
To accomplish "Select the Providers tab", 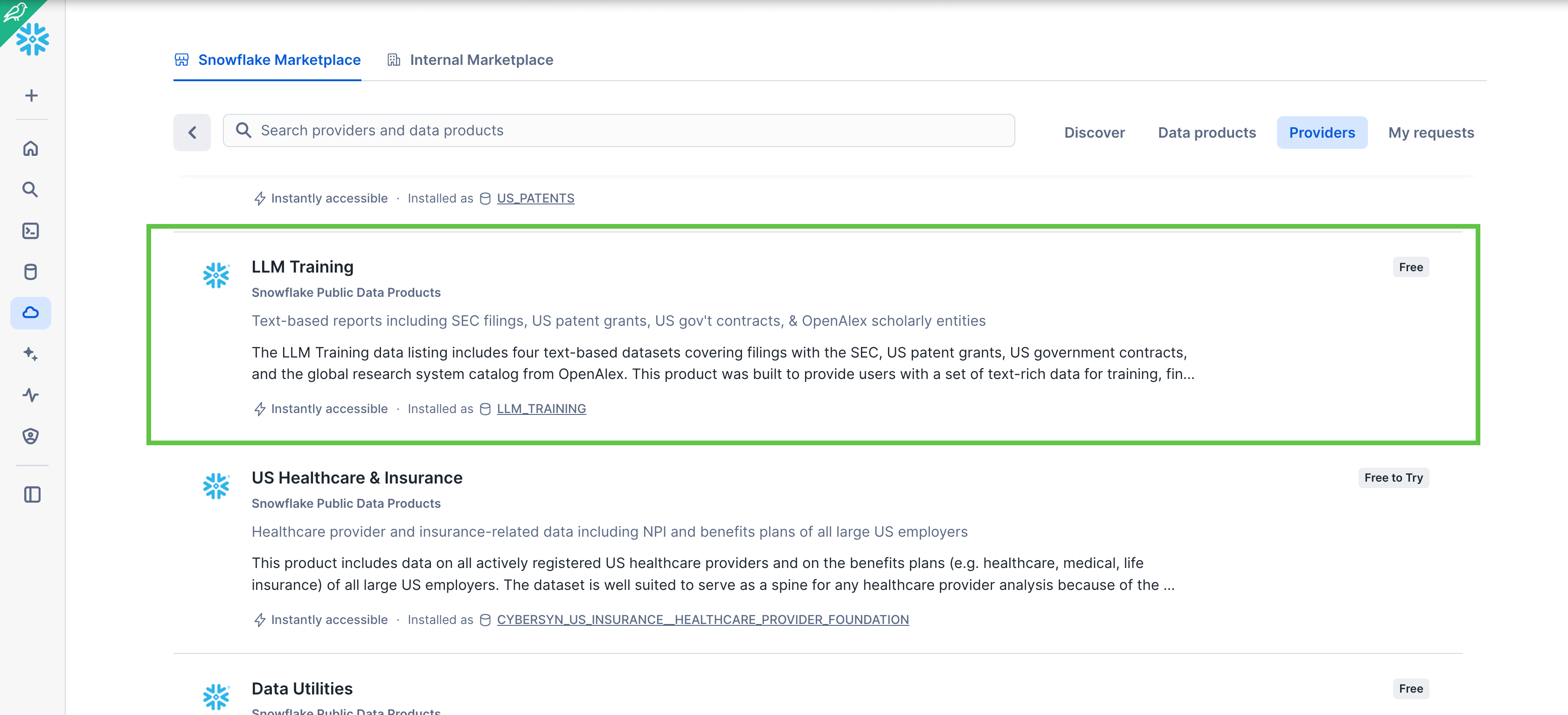I will (1321, 133).
